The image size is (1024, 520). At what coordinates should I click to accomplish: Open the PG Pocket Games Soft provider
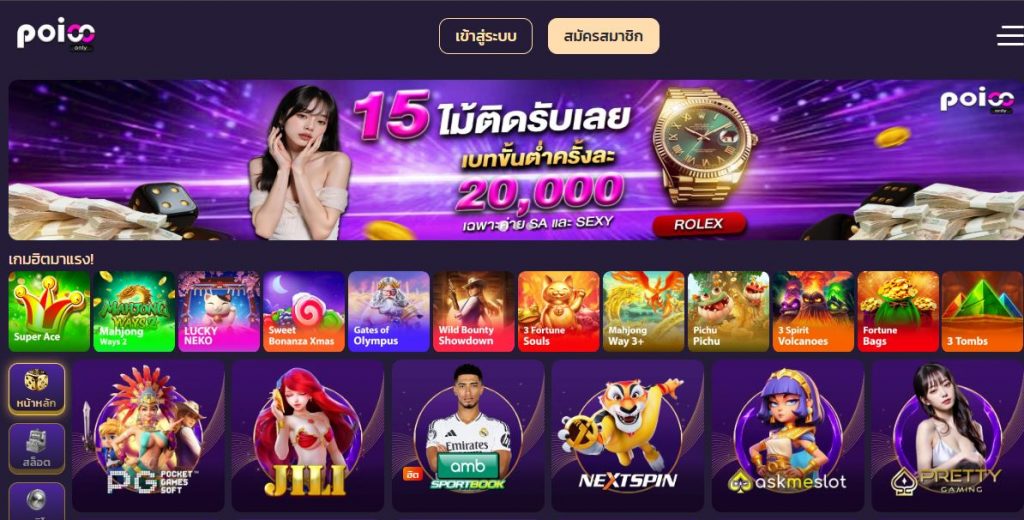click(148, 435)
